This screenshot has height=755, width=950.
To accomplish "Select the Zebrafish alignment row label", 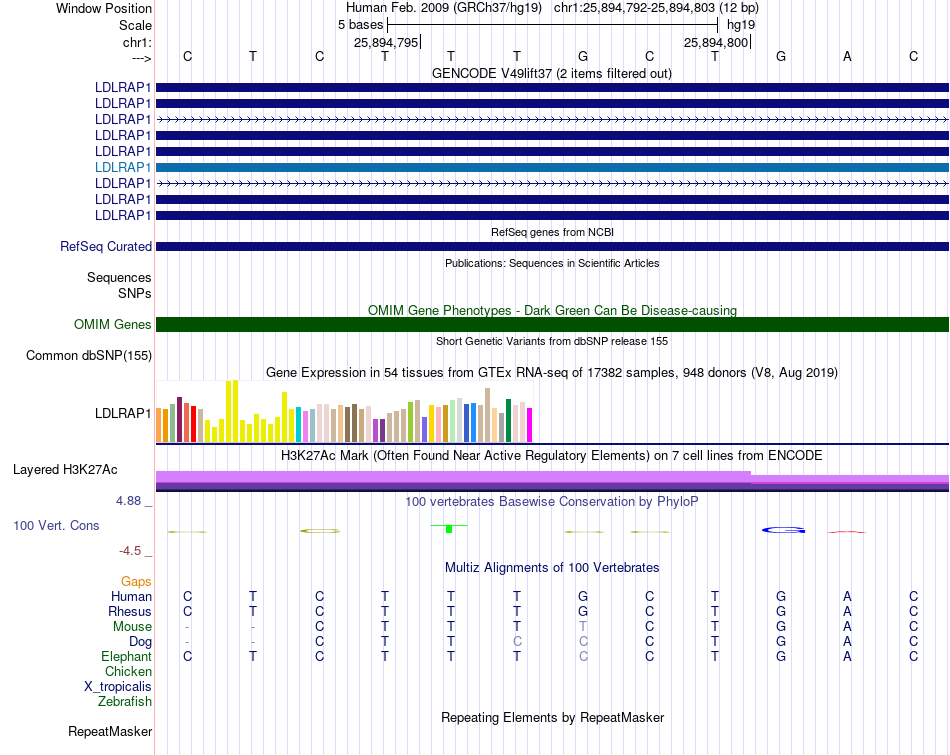I will click(125, 702).
